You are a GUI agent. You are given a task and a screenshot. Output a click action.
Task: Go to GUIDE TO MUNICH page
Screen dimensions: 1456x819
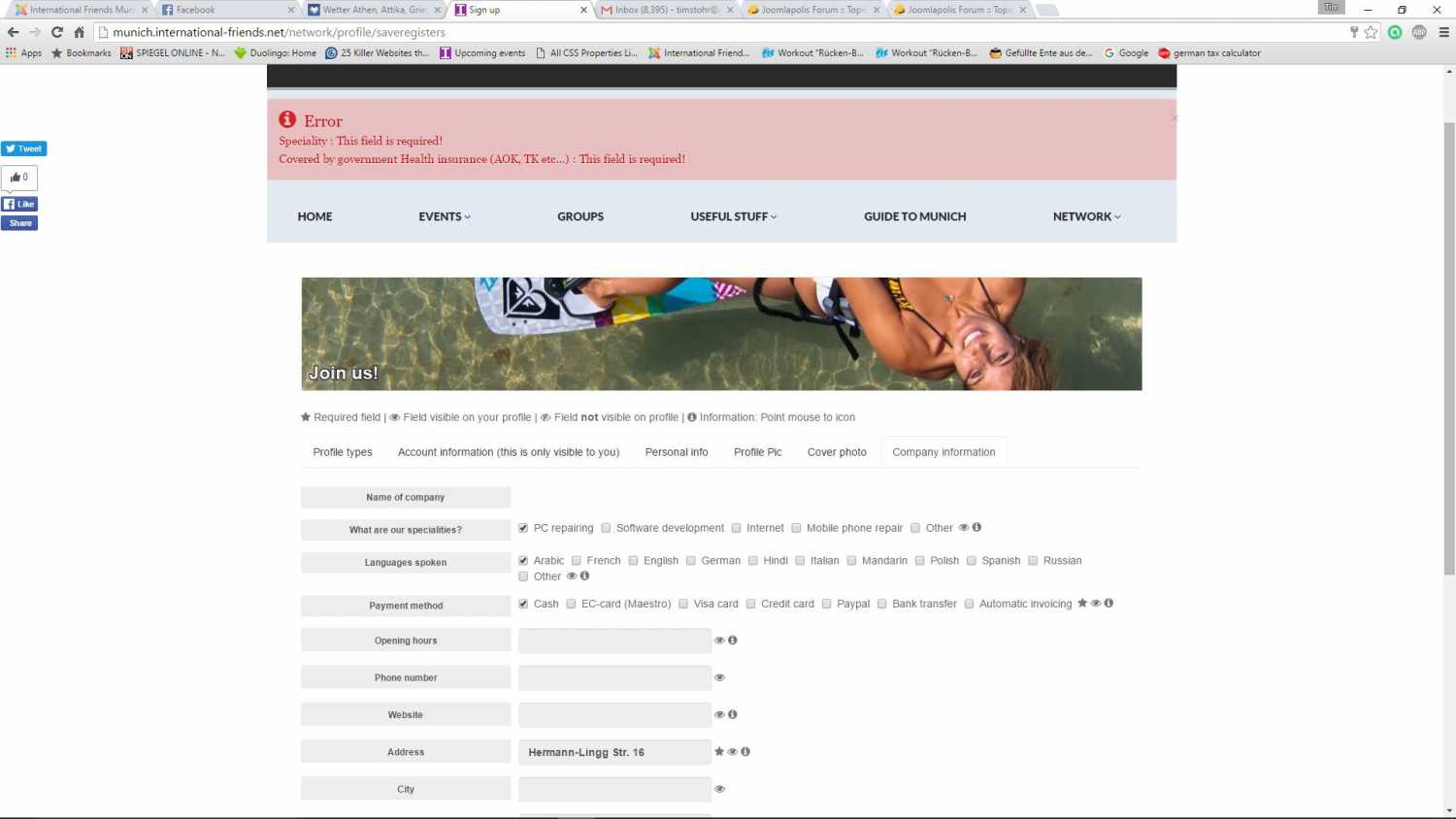(x=914, y=216)
